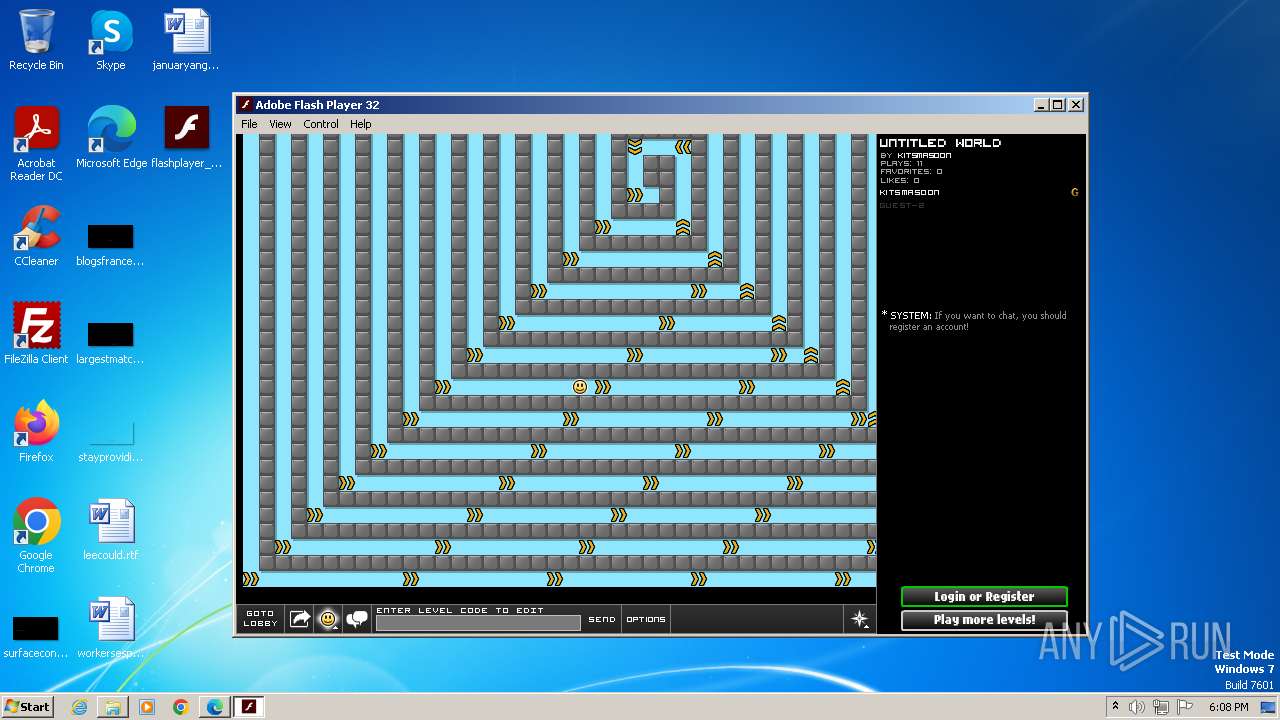1280x720 pixels.
Task: Open stayprovidi desktop file
Action: (110, 442)
